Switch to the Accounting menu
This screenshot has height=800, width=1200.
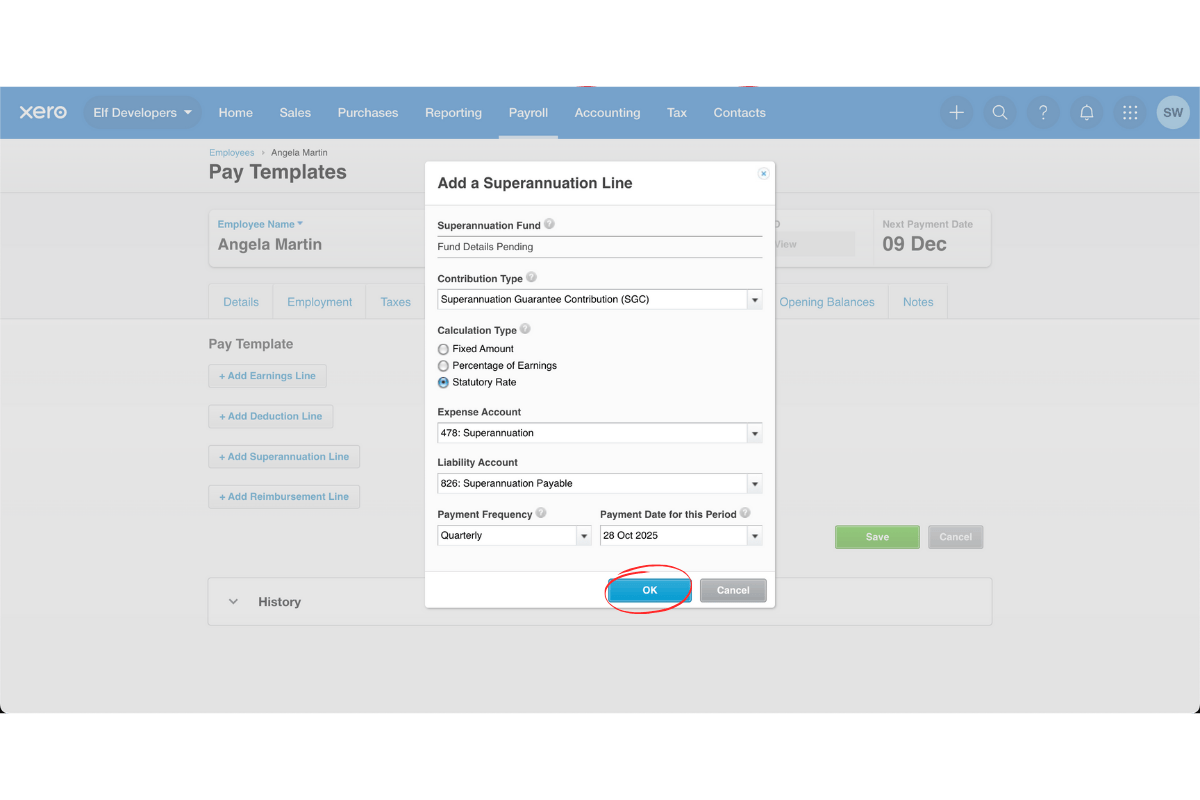click(607, 112)
